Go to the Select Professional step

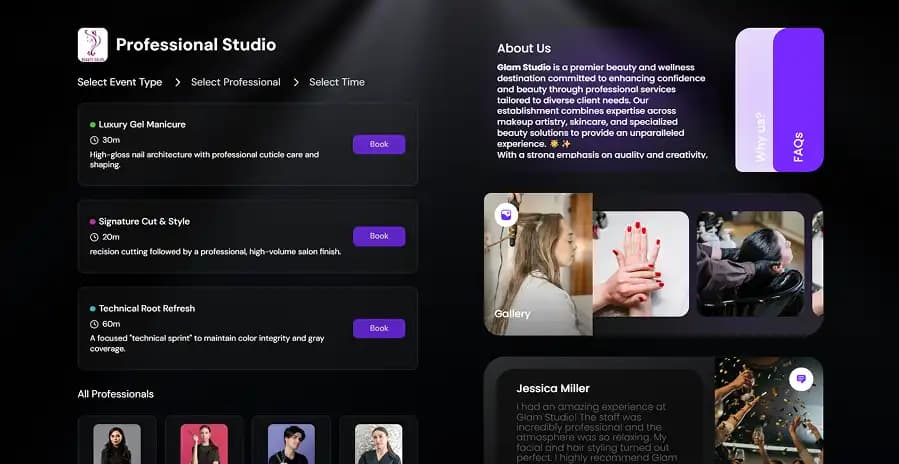pyautogui.click(x=236, y=83)
